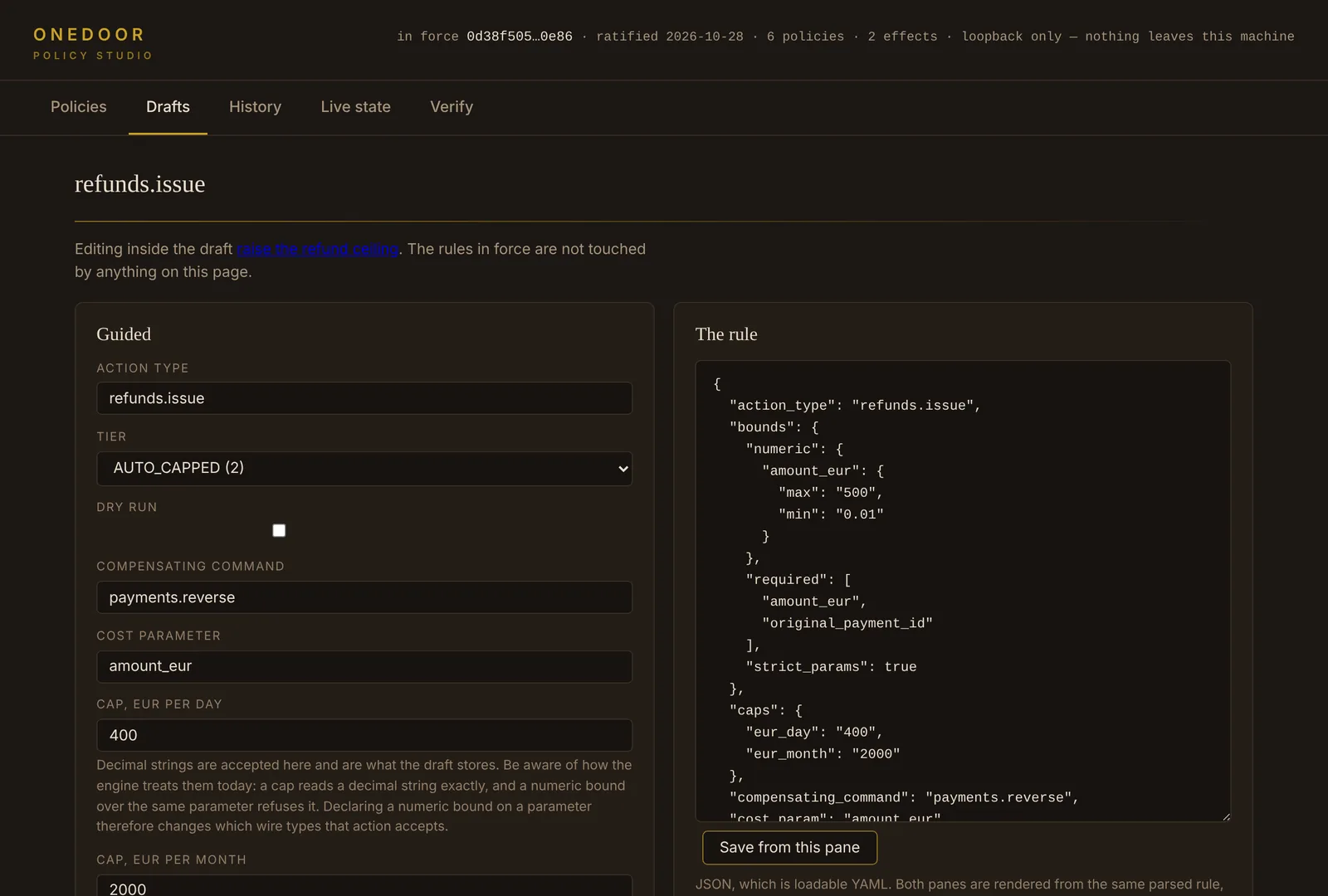The image size is (1328, 896).
Task: Click the decimal strings help paragraph
Action: [364, 796]
